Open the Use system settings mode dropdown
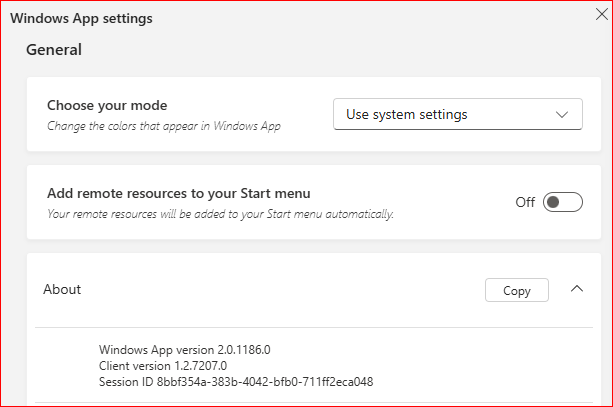Screen dimensions: 613x407 pyautogui.click(x=458, y=114)
